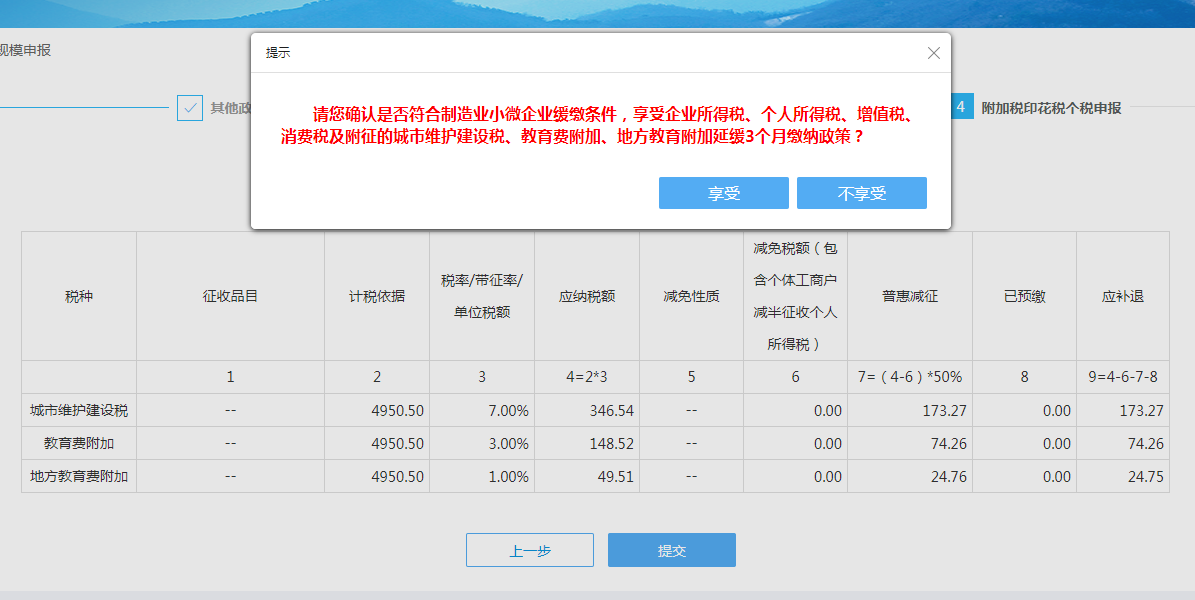Click the 已预缴 column header
The height and width of the screenshot is (600, 1195).
[1024, 297]
